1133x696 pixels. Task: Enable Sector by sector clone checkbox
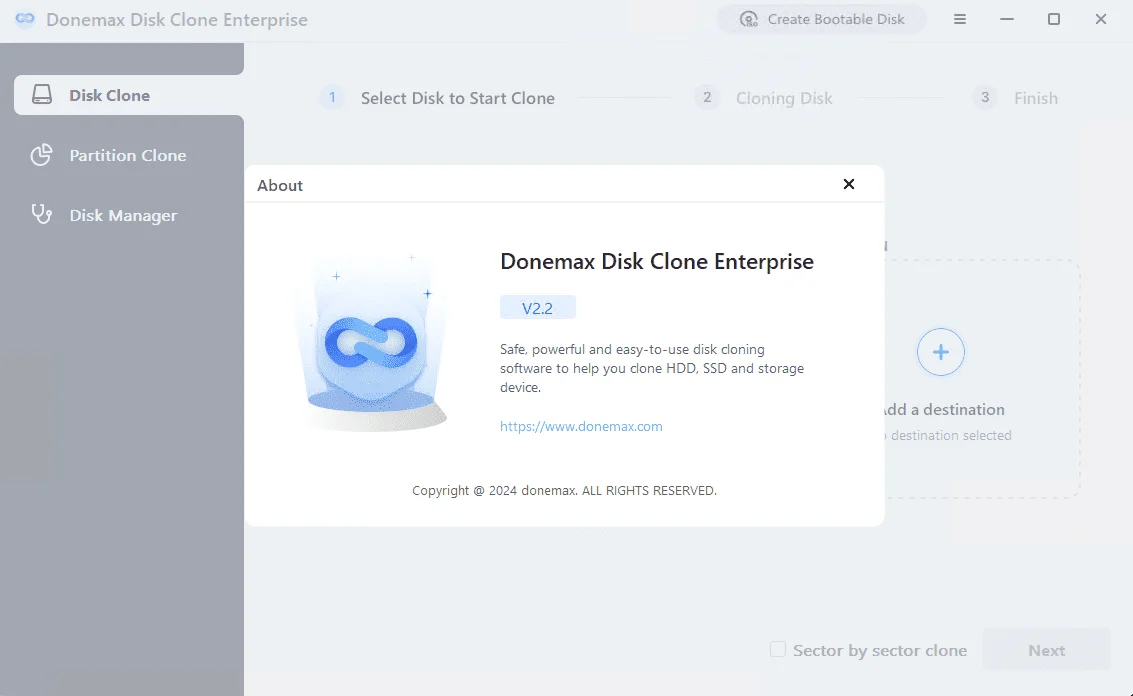click(777, 649)
